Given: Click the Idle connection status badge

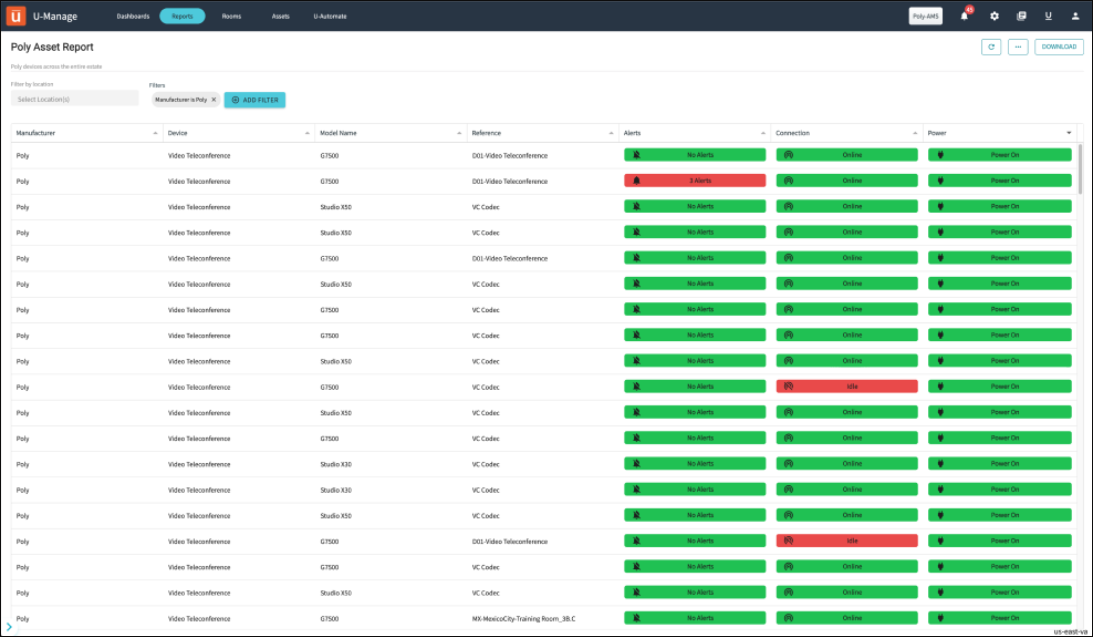Looking at the screenshot, I should click(846, 386).
